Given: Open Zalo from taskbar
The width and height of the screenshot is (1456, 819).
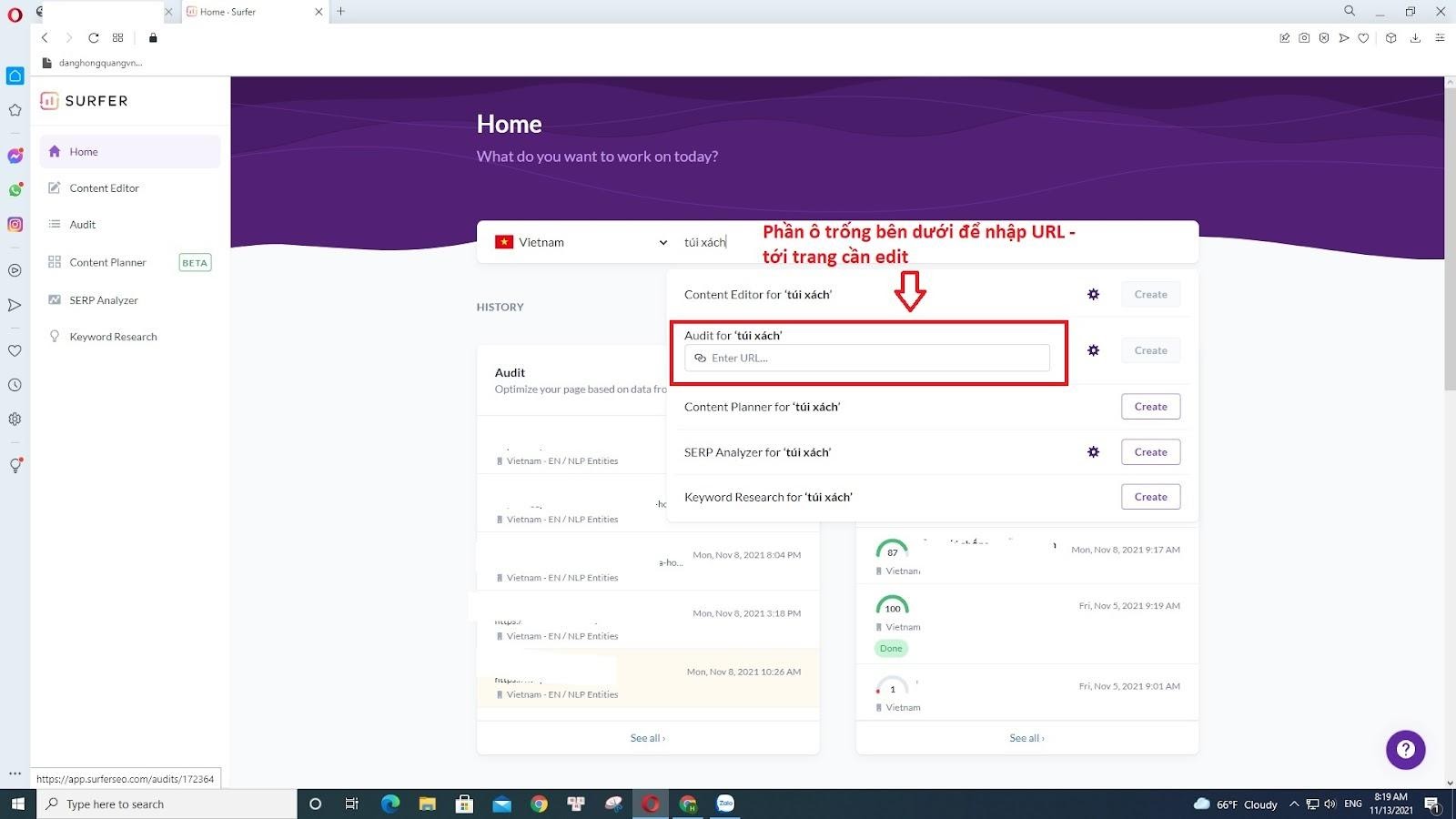Looking at the screenshot, I should click(725, 804).
